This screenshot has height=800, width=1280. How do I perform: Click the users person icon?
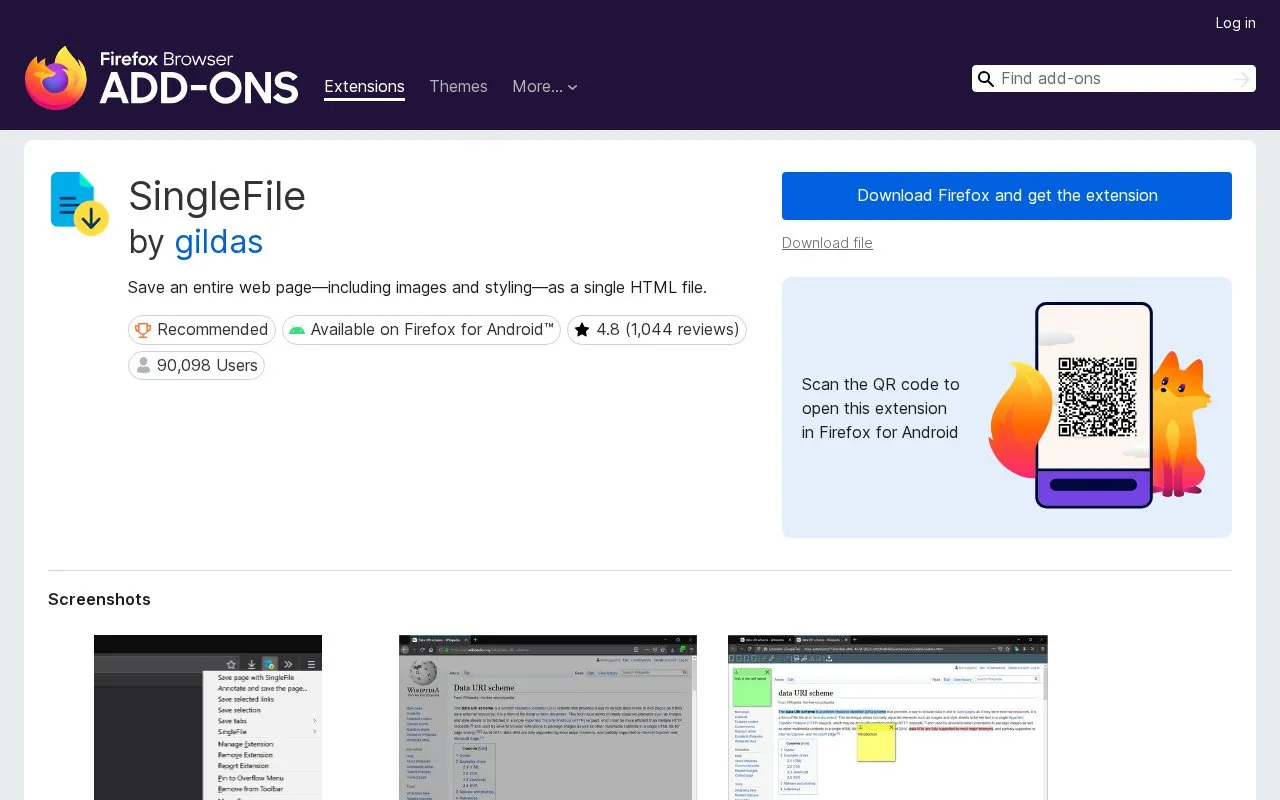[143, 366]
